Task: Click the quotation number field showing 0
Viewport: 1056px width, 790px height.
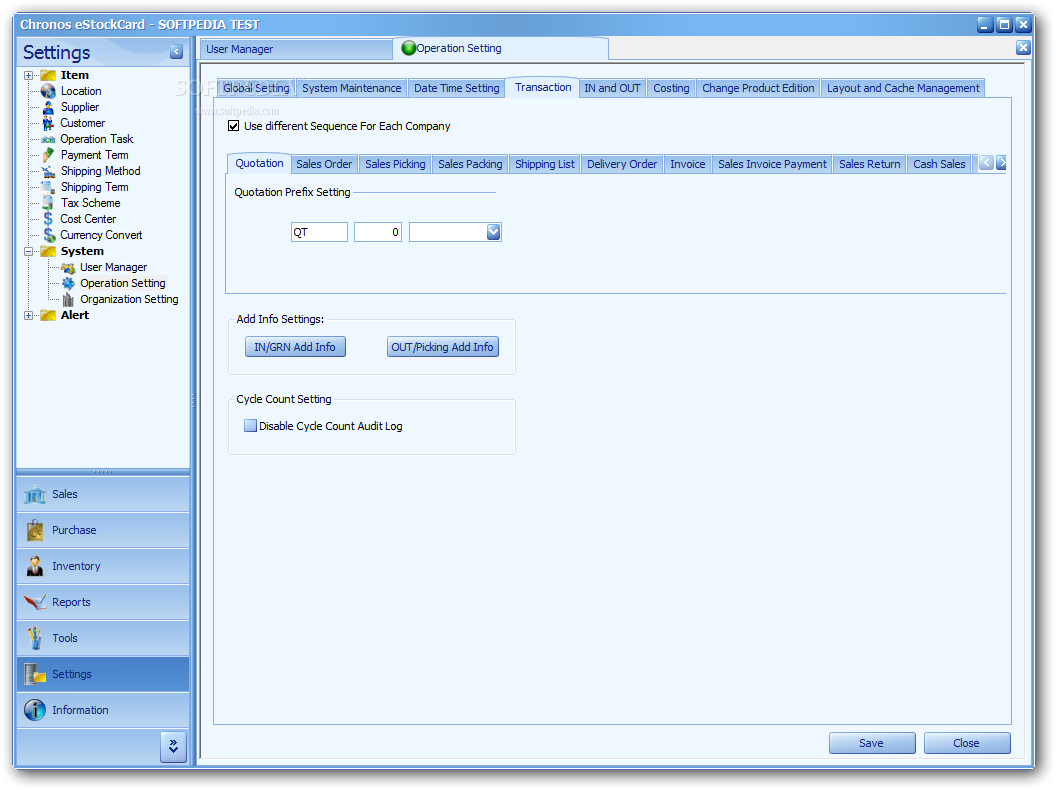Action: click(x=378, y=232)
